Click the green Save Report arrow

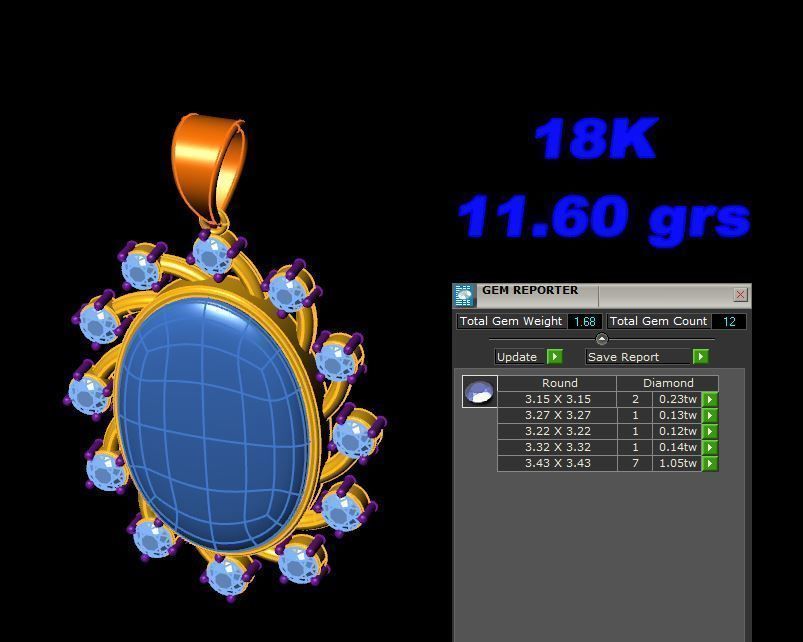coord(700,356)
